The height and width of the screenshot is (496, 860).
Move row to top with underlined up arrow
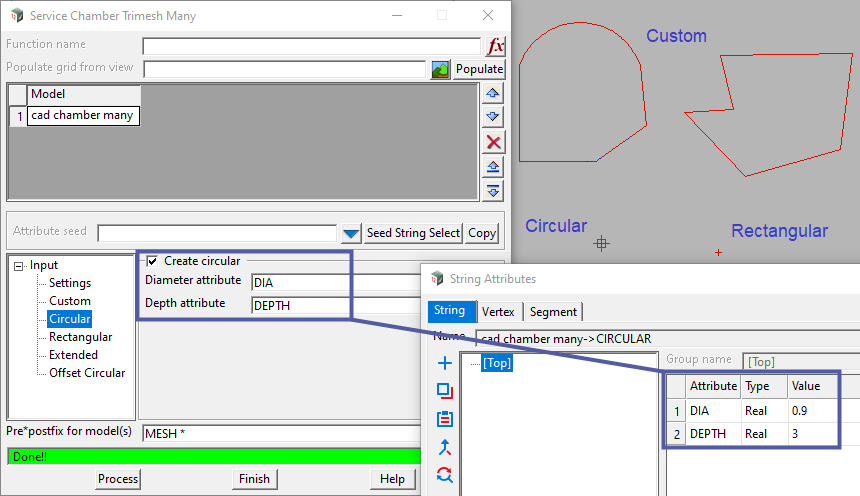pyautogui.click(x=493, y=166)
